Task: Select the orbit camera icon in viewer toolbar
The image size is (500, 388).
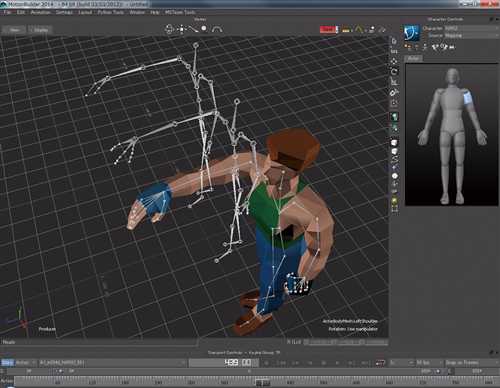Action: coord(169,29)
